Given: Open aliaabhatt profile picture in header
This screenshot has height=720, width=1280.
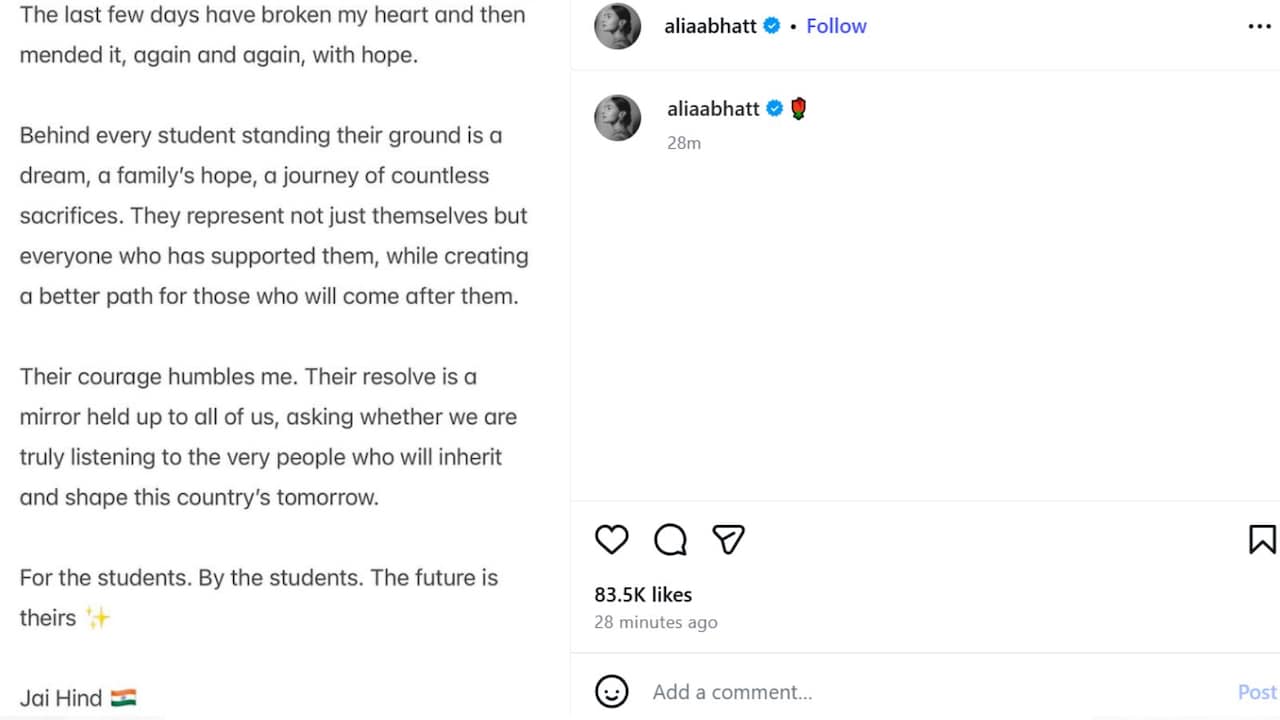Looking at the screenshot, I should pos(617,26).
